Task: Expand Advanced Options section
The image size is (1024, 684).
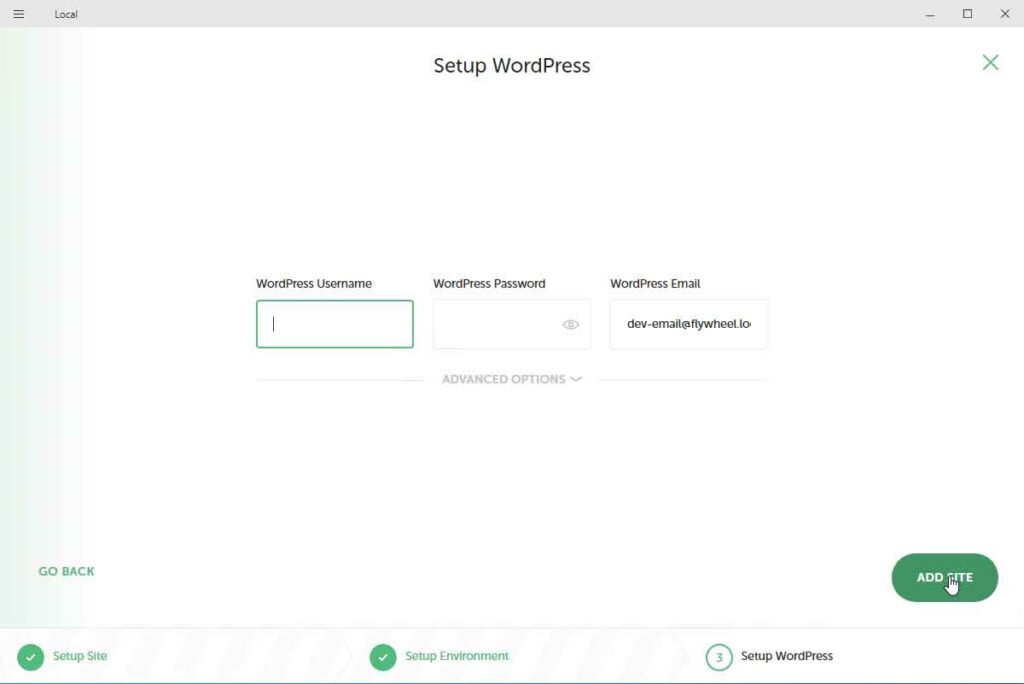Action: point(511,379)
